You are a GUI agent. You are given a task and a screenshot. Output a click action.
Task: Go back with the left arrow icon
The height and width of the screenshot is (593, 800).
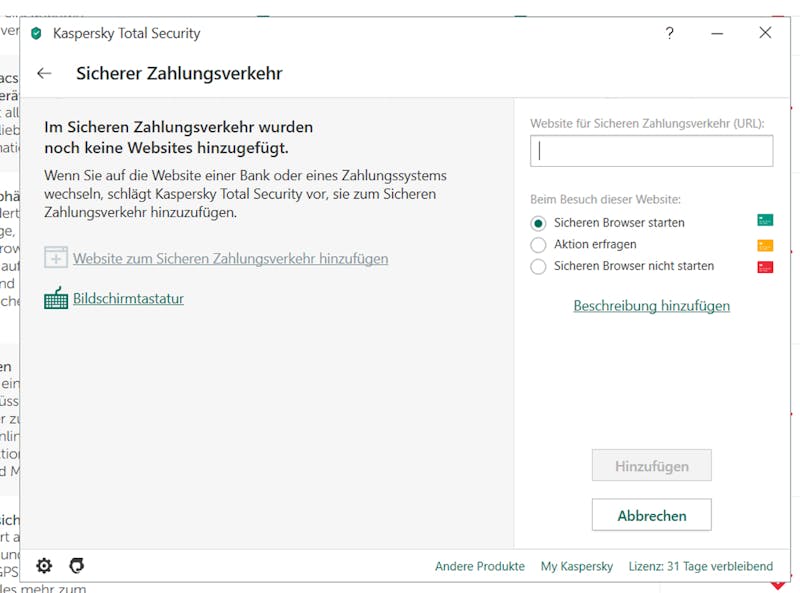[x=44, y=73]
